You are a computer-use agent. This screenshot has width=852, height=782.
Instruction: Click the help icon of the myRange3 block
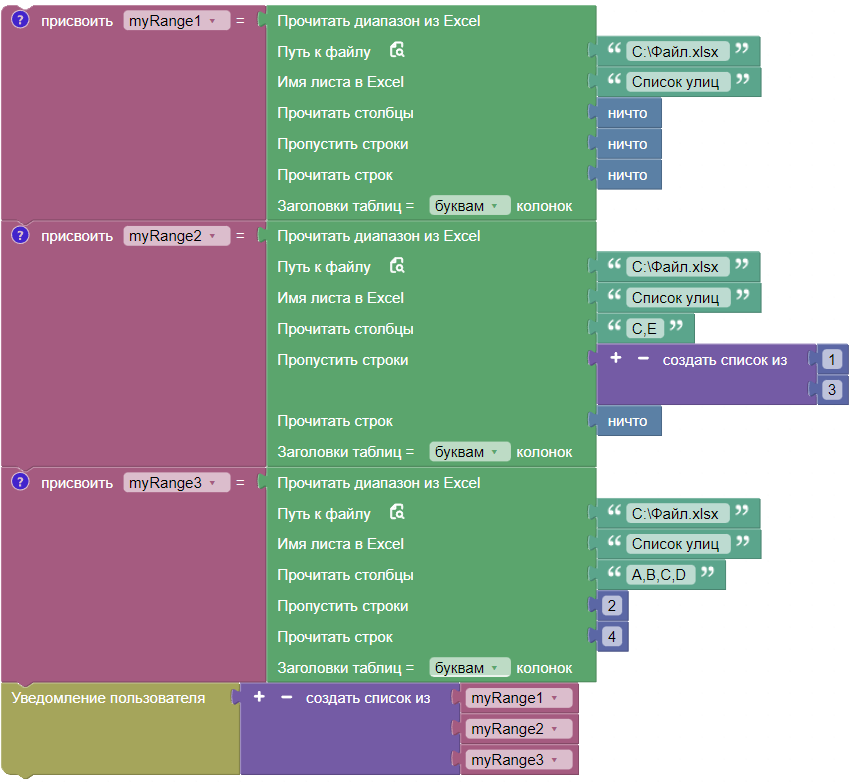click(x=20, y=481)
